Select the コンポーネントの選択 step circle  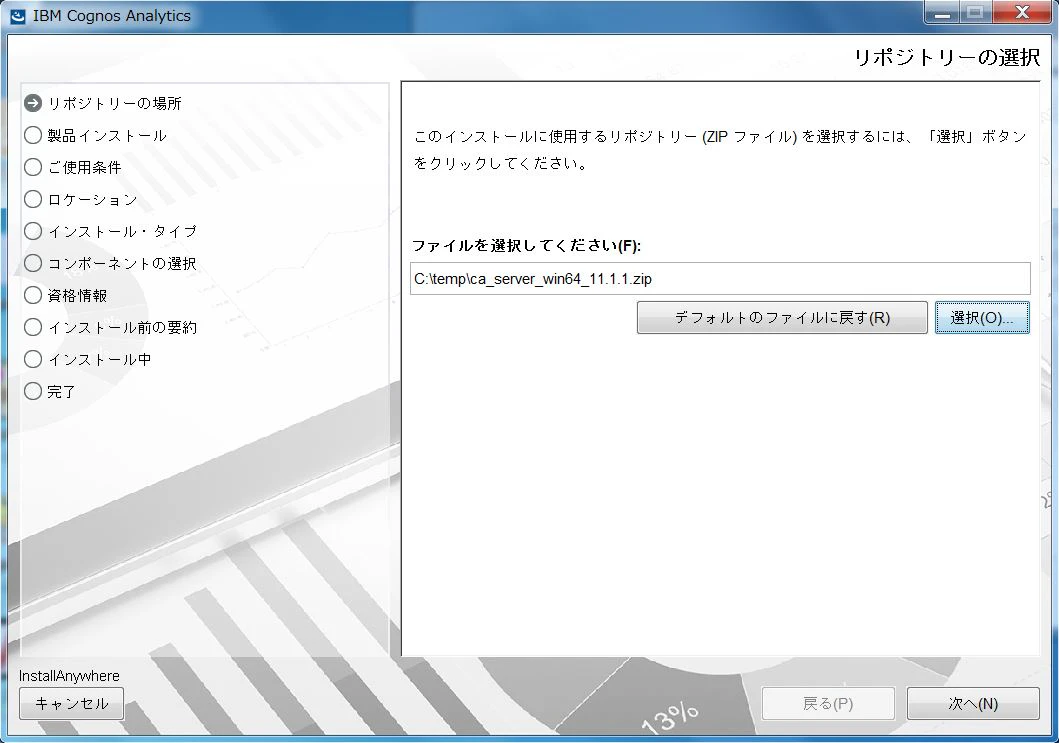(33, 263)
